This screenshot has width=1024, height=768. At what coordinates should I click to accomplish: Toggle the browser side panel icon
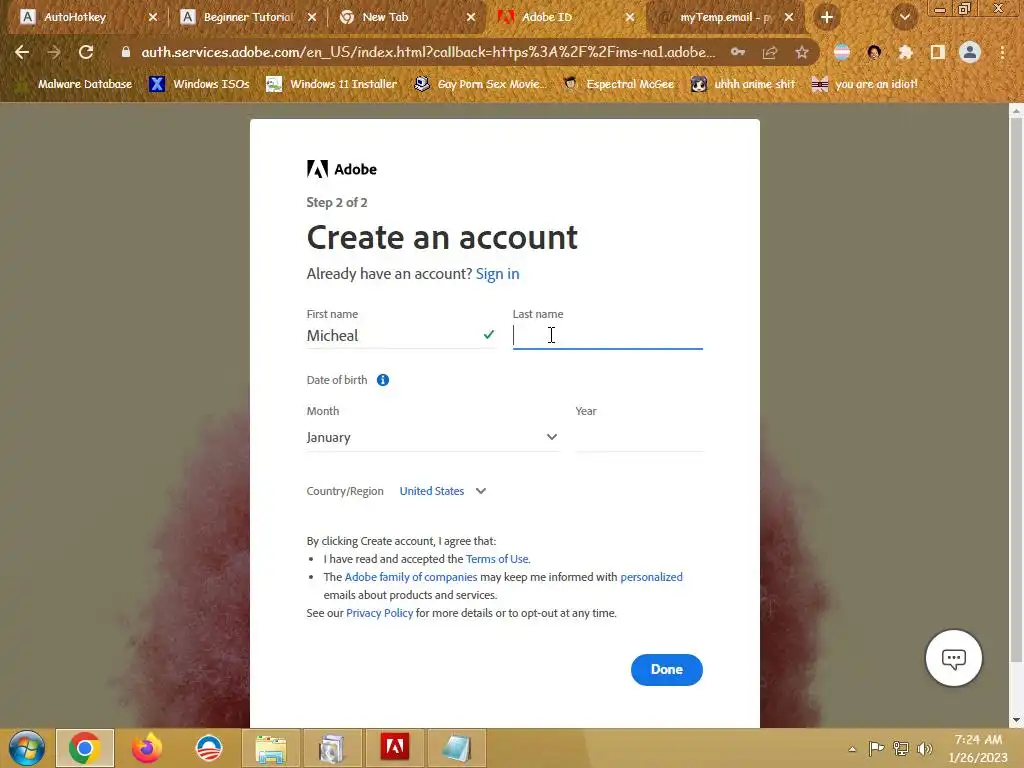pos(938,52)
